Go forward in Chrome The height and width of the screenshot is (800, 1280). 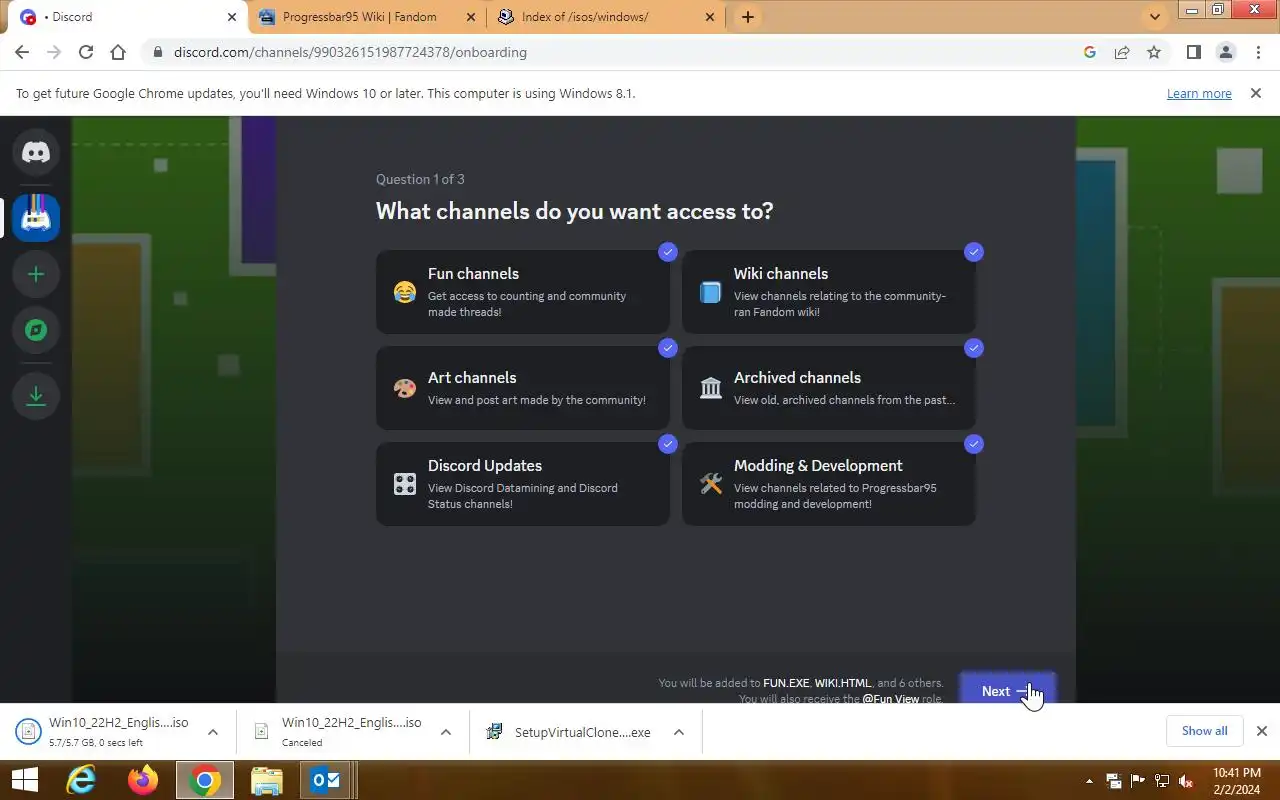click(x=54, y=52)
